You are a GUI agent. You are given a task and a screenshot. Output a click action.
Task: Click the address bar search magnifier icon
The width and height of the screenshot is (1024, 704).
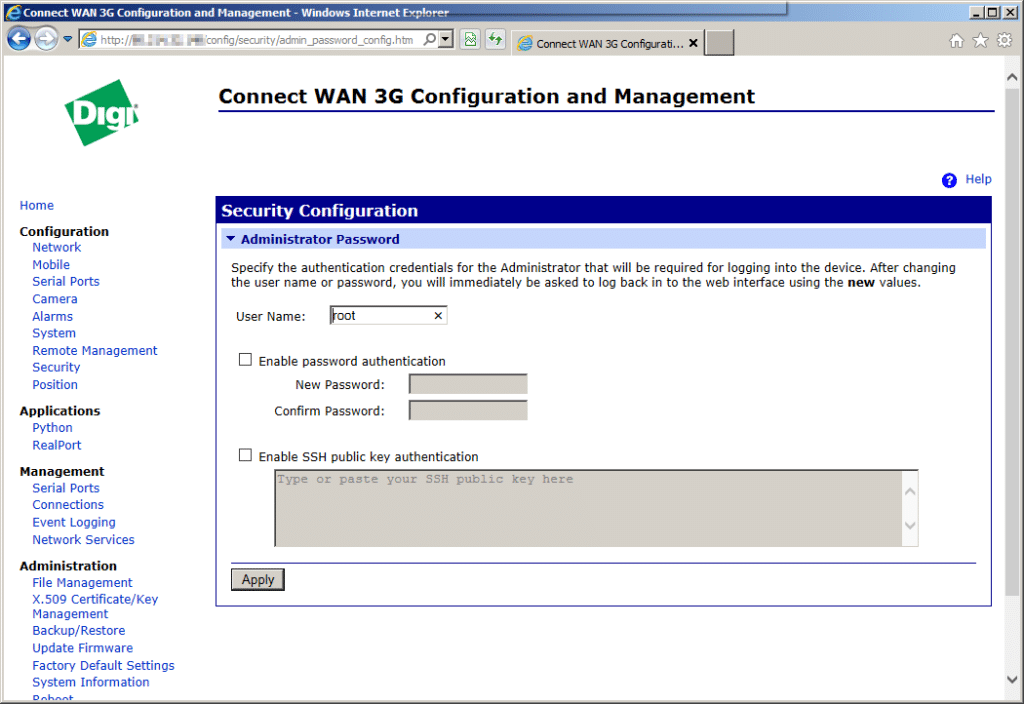pos(429,39)
